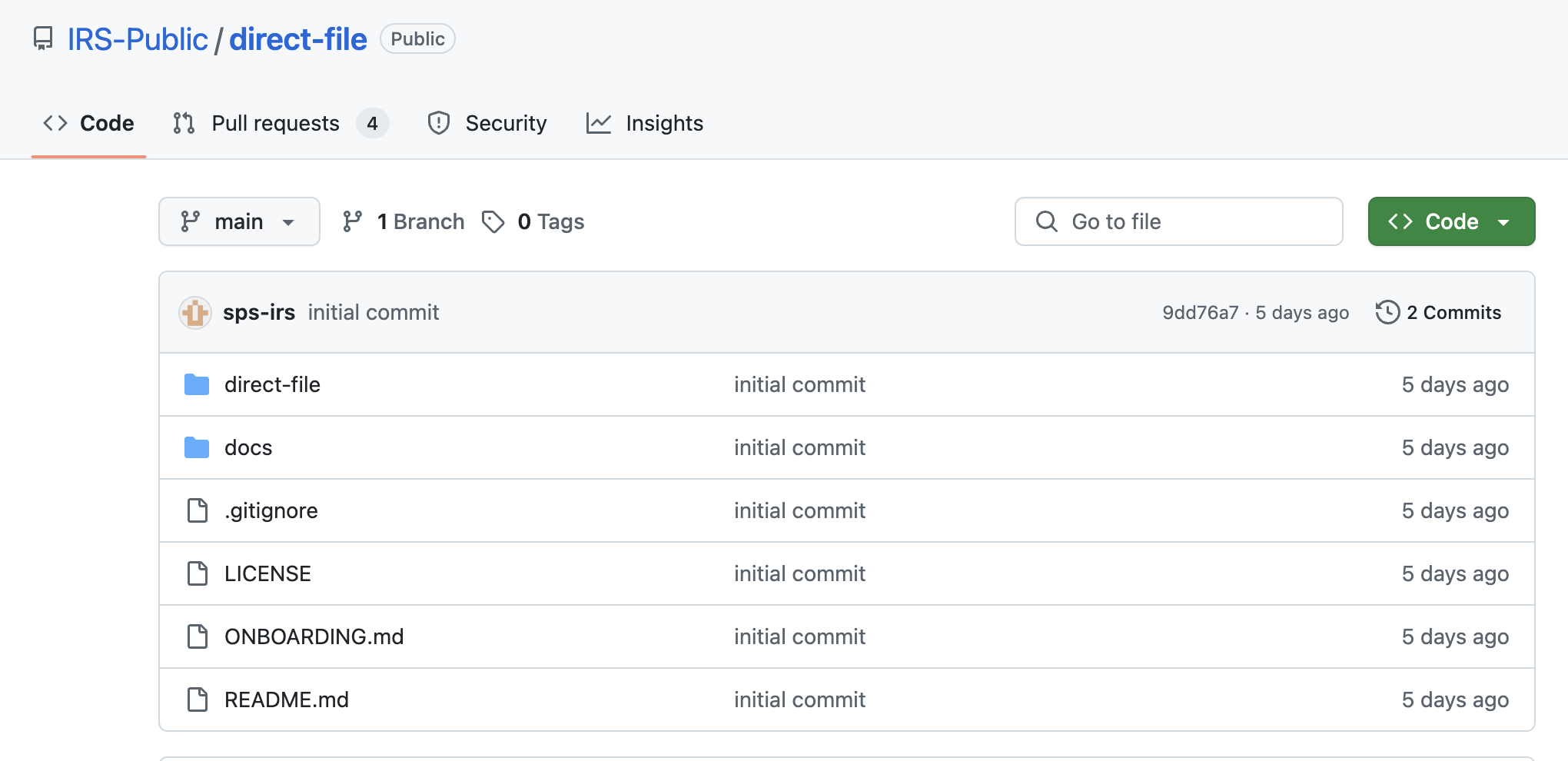Click the pull request icon in tabs
This screenshot has width=1568, height=761.
coord(184,123)
